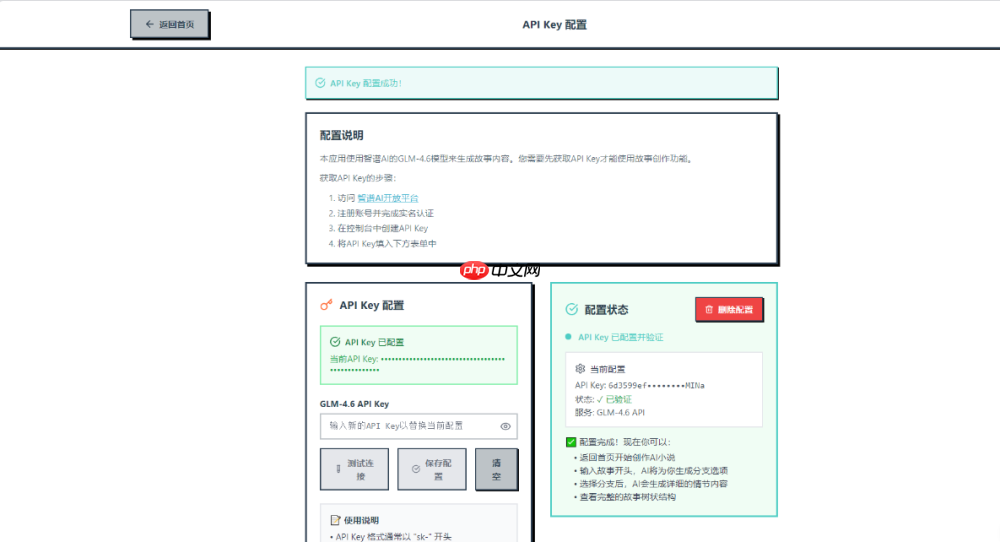Viewport: 1000px width, 542px height.
Task: Click the key icon beside API Key 配置
Action: click(x=326, y=305)
